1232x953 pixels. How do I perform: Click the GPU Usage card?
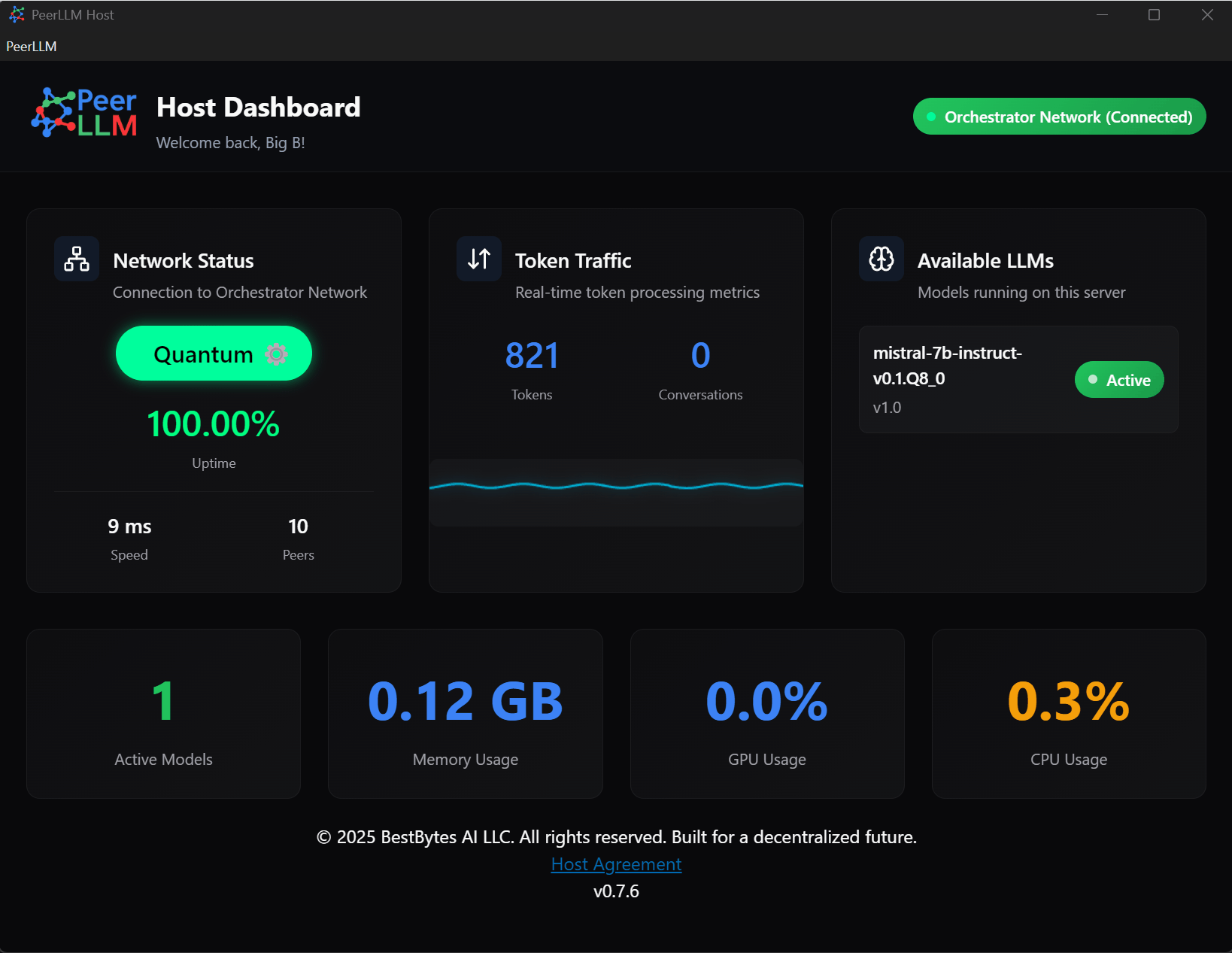(766, 714)
